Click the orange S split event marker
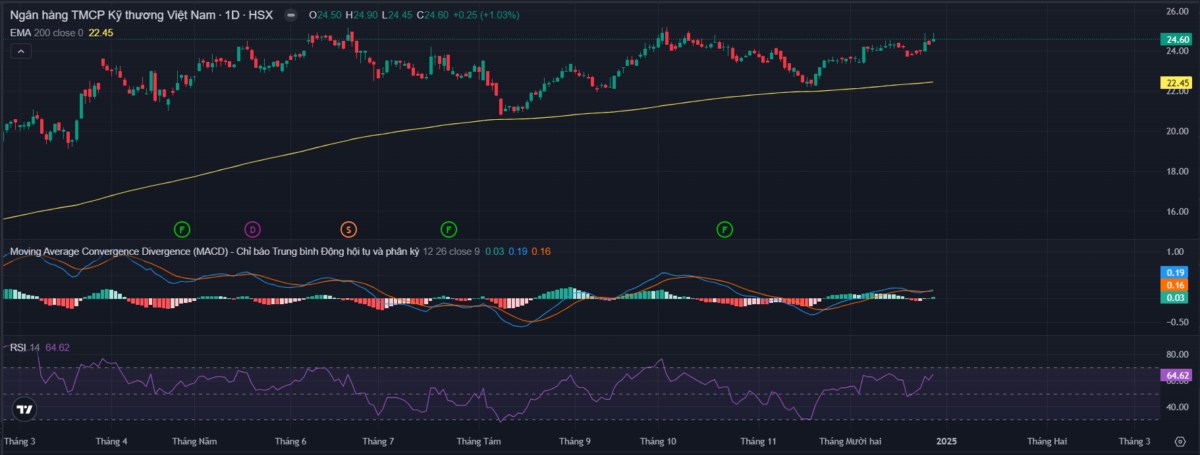This screenshot has height=455, width=1200. 348,229
